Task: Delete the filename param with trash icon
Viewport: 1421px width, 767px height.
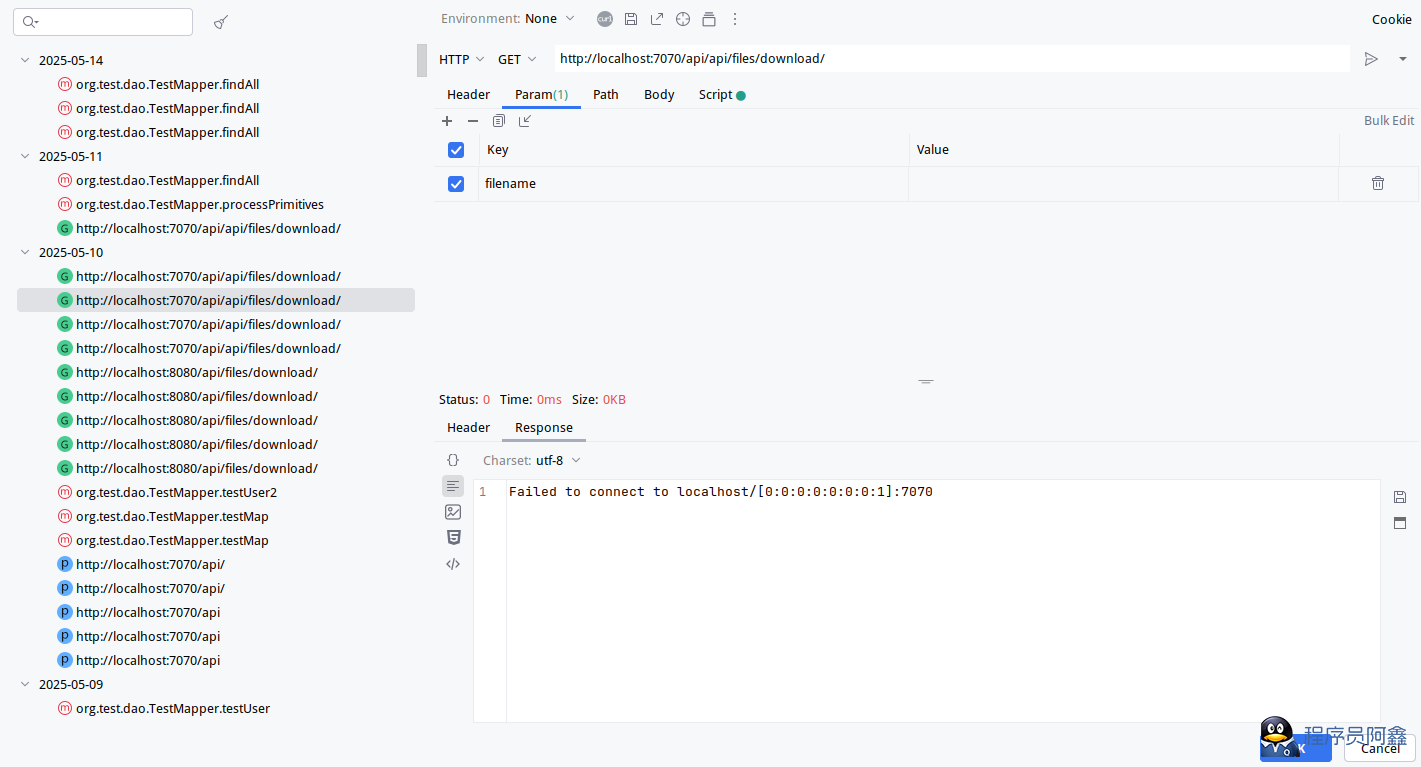Action: [x=1378, y=183]
